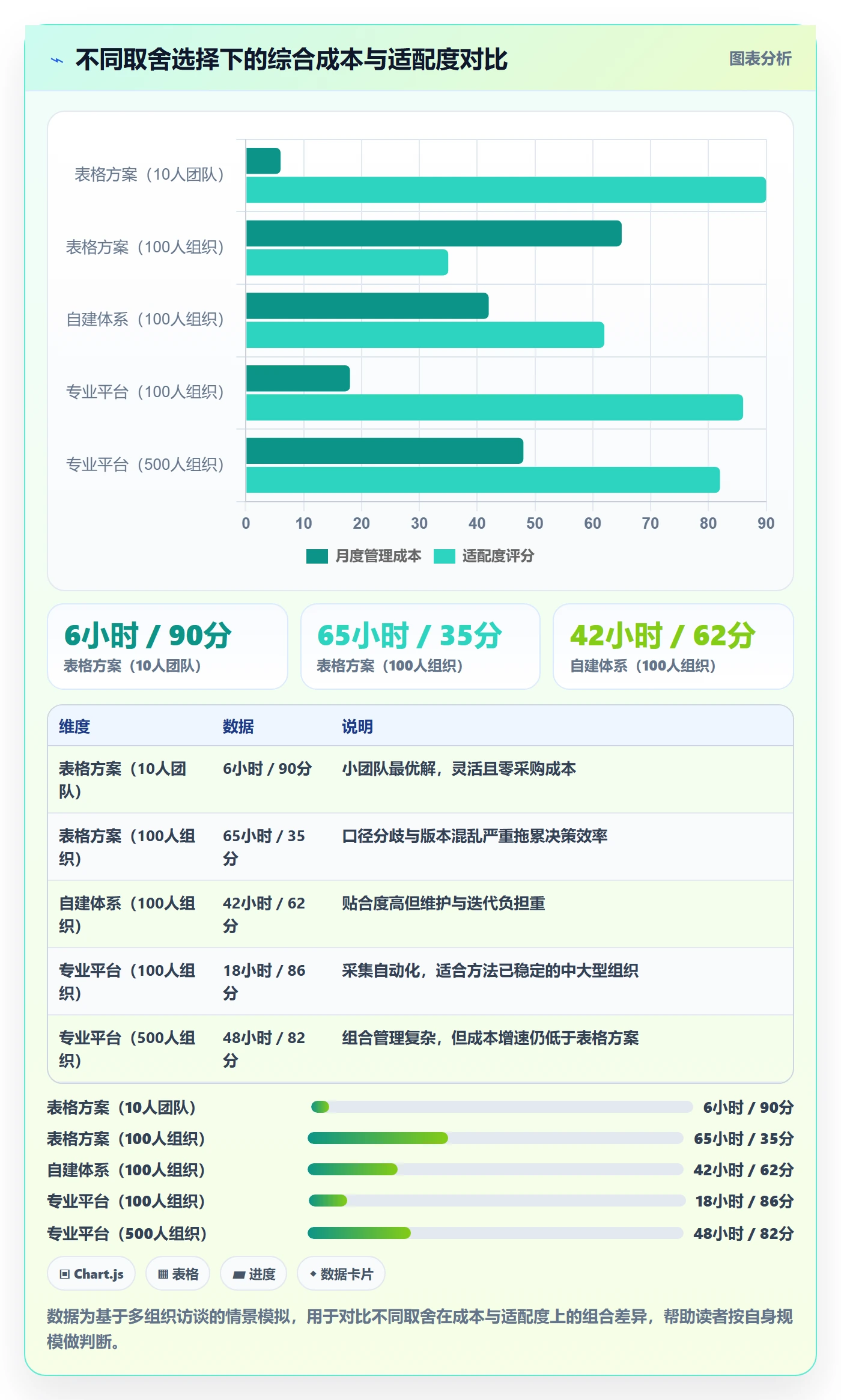Click the light score bar for 表格方案（10人团队） in chart
This screenshot has width=841, height=1400.
506,190
